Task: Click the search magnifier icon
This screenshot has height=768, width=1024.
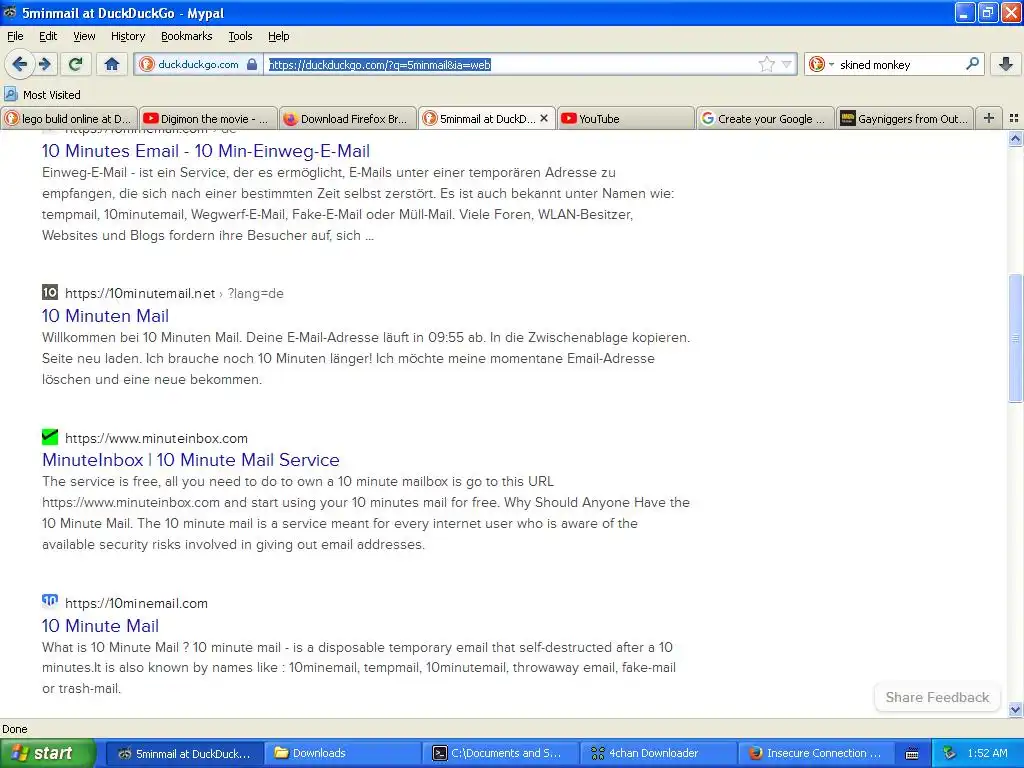Action: click(972, 64)
